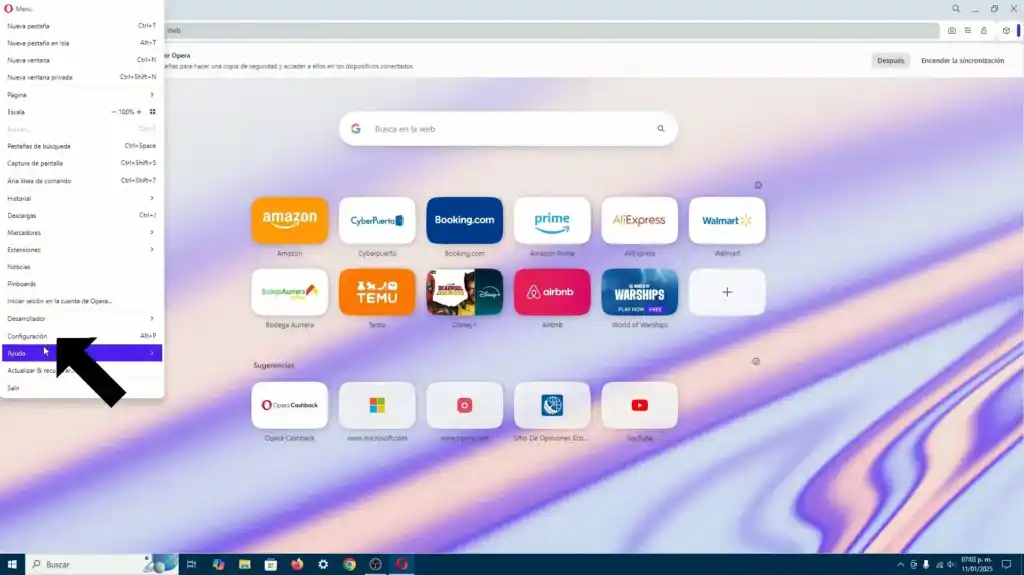The height and width of the screenshot is (575, 1024).
Task: Open Windows Settings gear on taskbar
Action: [323, 565]
